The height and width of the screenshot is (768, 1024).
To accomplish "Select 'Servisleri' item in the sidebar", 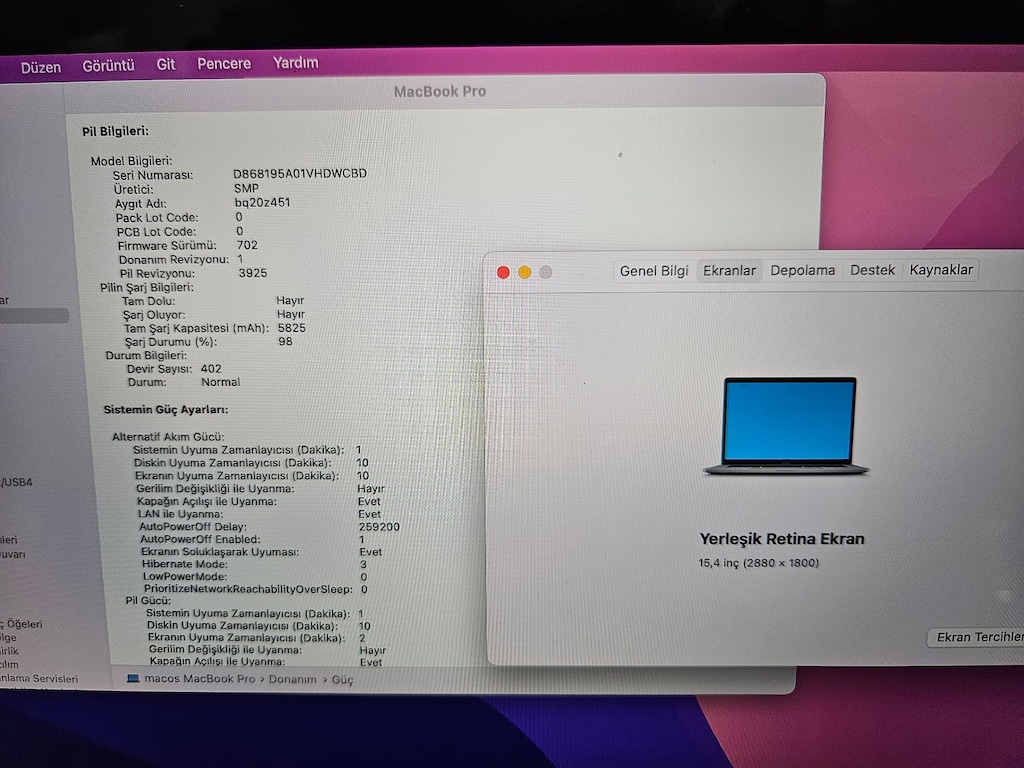I will pyautogui.click(x=39, y=679).
